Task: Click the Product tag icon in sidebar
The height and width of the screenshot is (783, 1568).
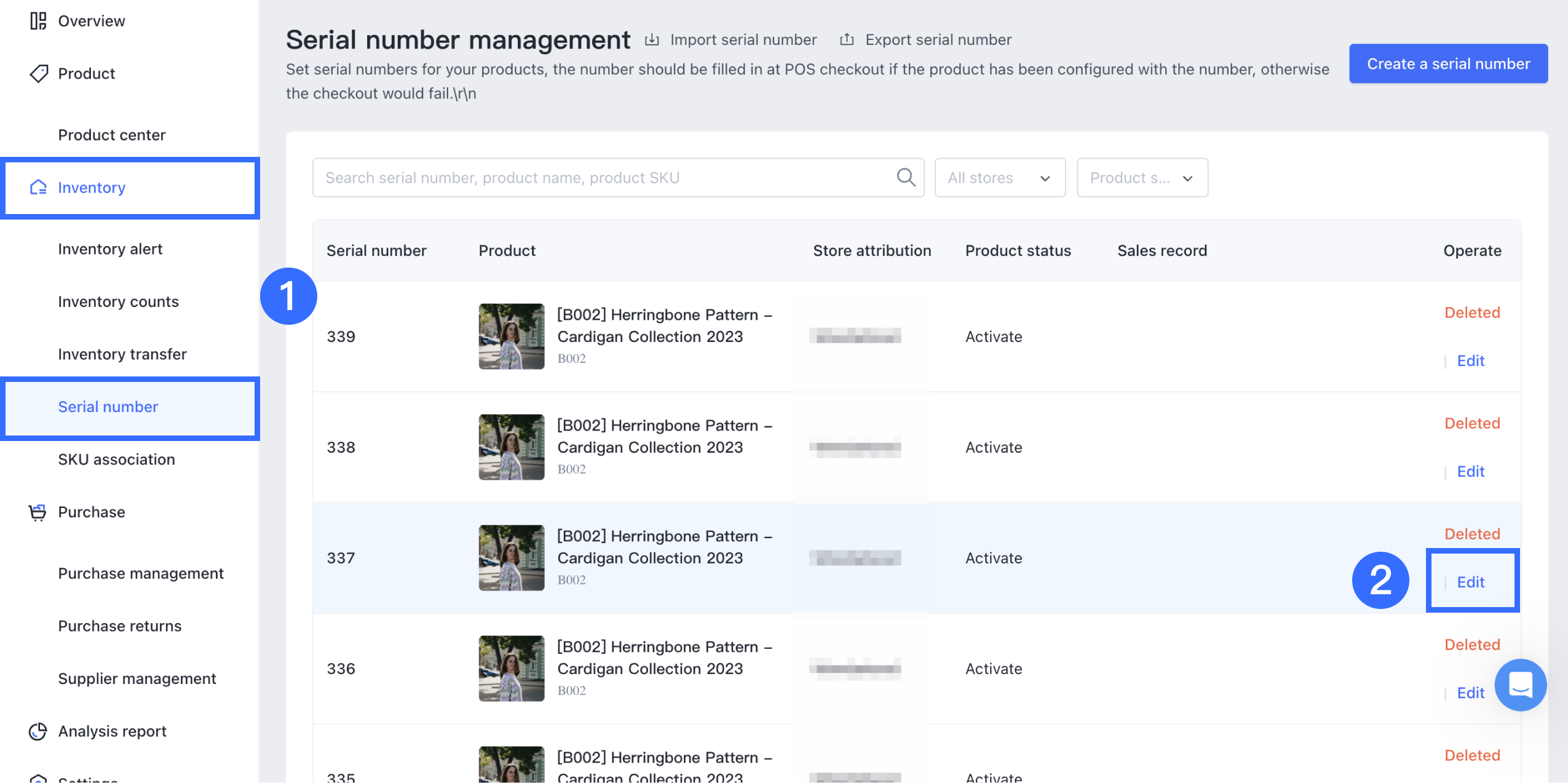Action: (38, 73)
